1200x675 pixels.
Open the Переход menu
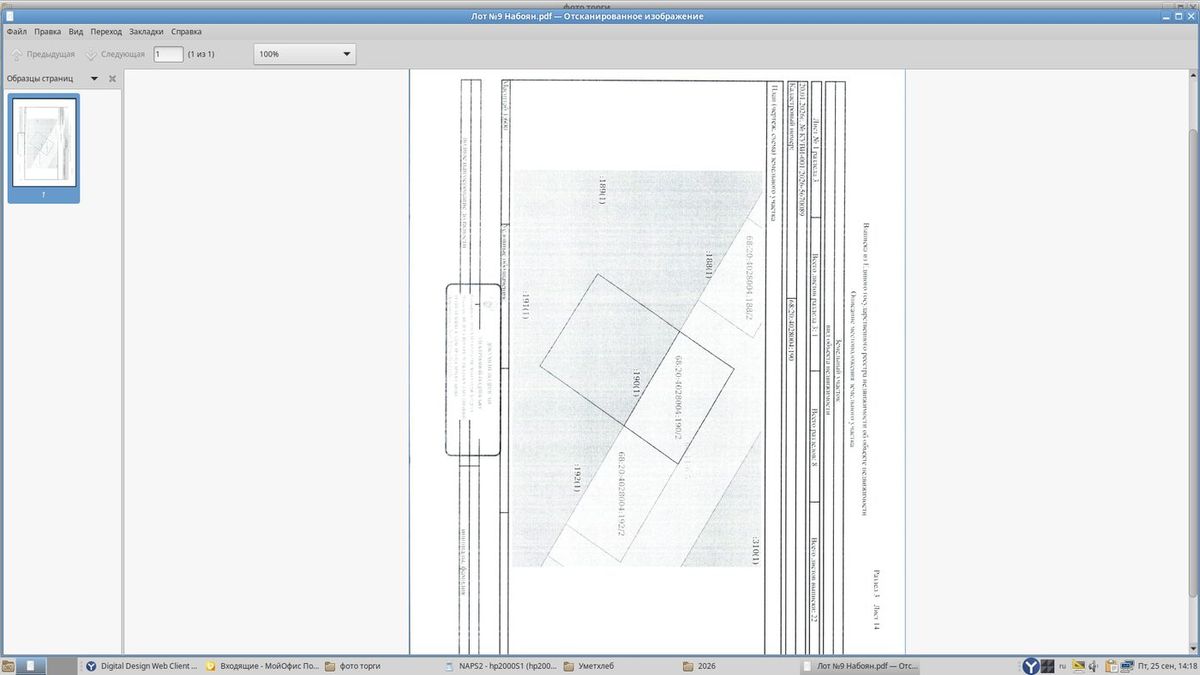click(106, 31)
